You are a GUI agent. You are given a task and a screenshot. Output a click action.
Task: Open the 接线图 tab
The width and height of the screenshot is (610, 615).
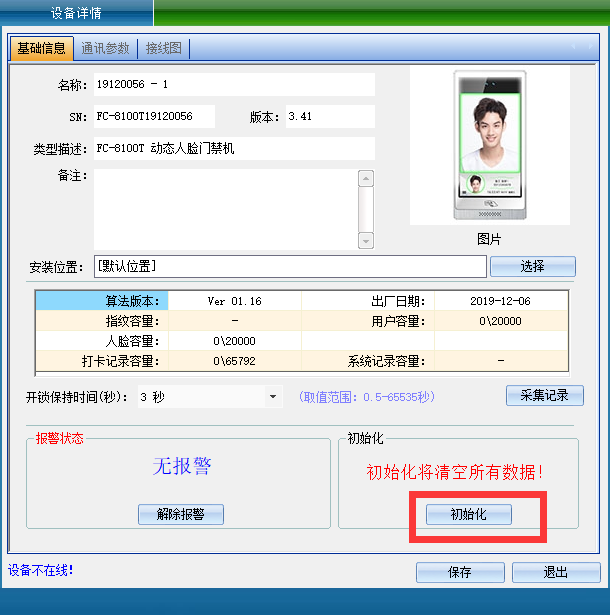(164, 48)
